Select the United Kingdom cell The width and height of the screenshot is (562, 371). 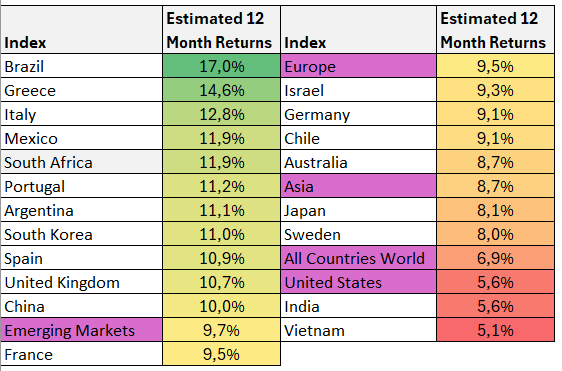click(x=82, y=282)
